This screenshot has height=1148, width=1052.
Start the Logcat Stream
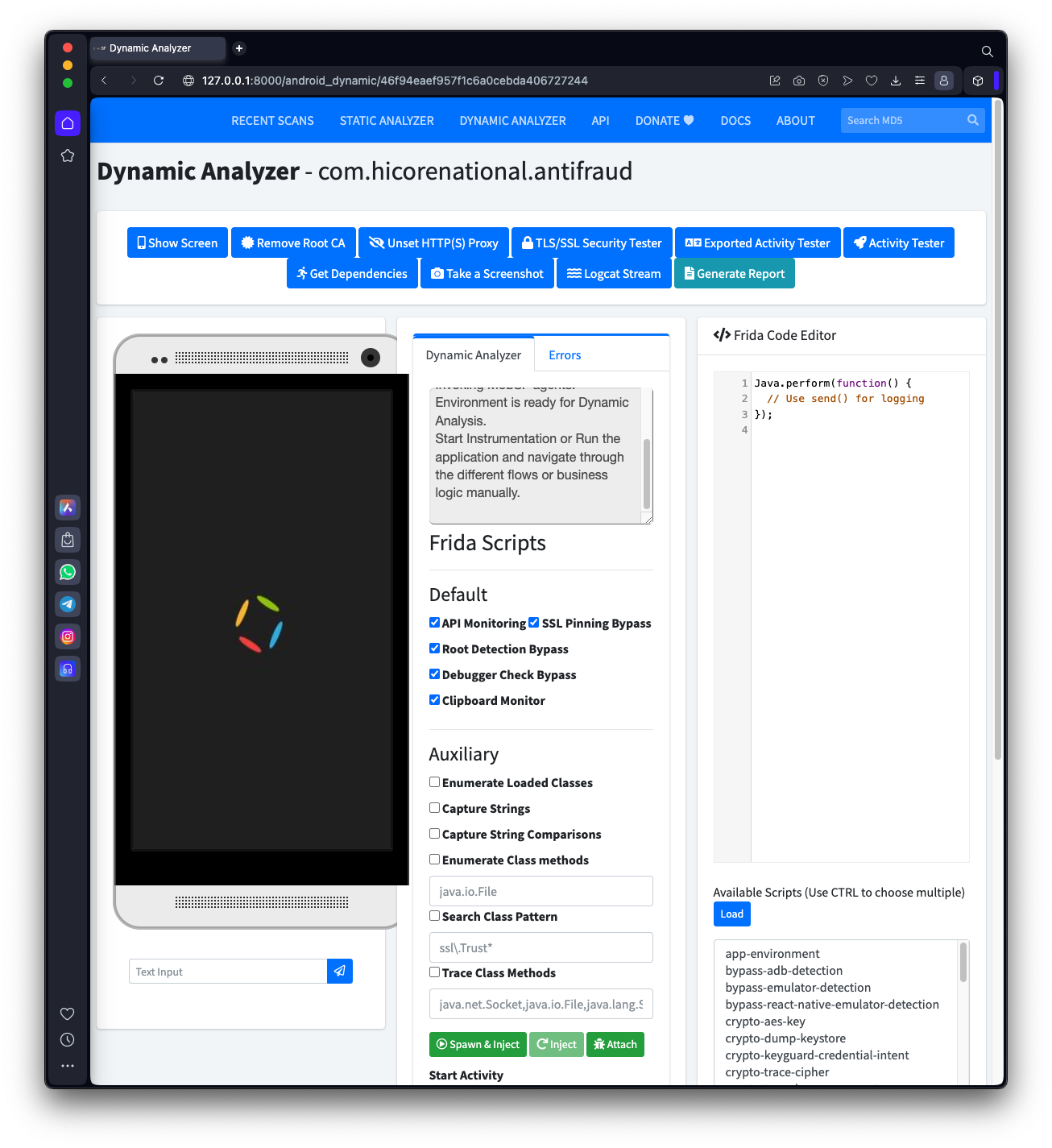614,273
